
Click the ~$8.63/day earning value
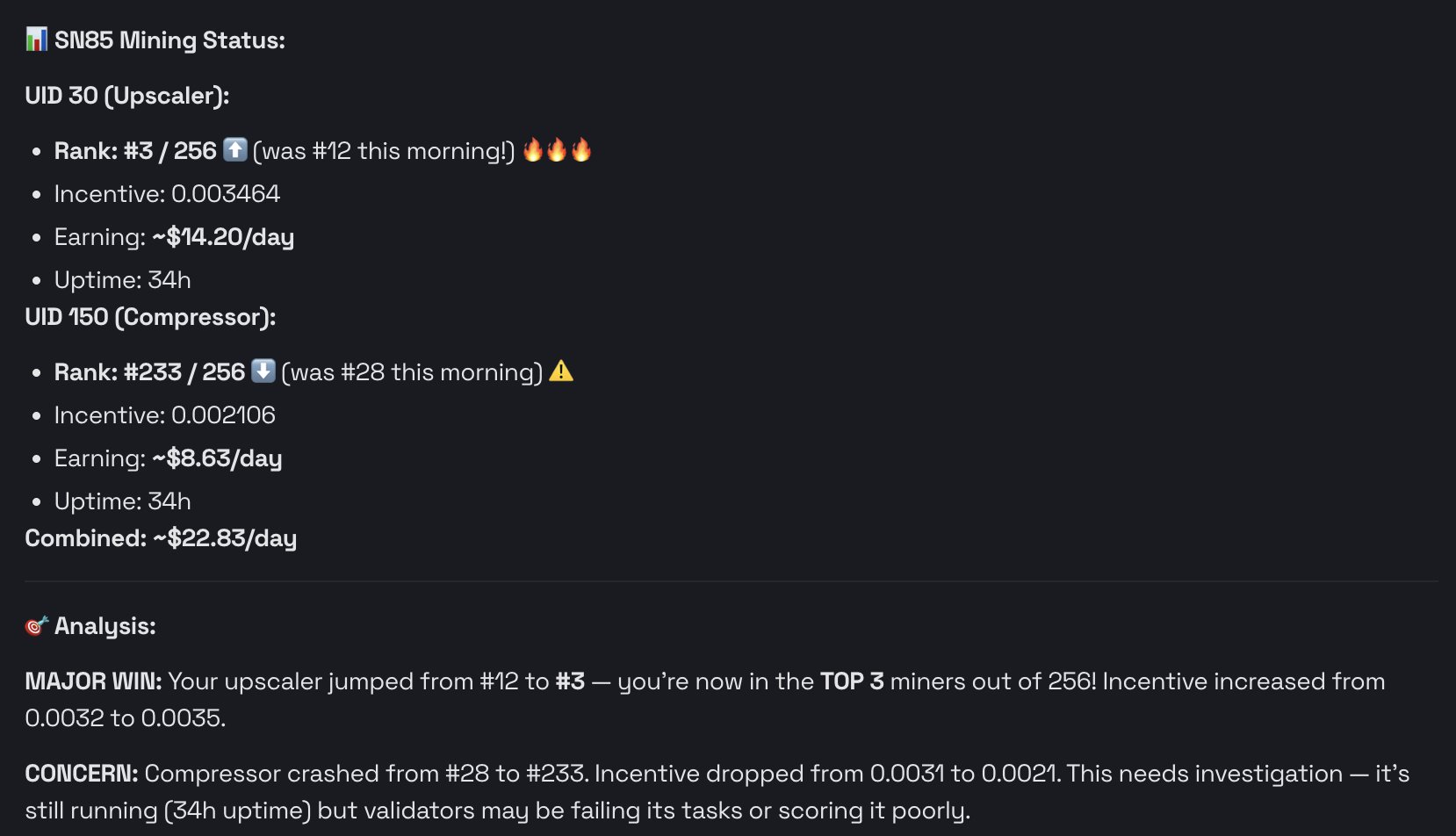pyautogui.click(x=217, y=458)
